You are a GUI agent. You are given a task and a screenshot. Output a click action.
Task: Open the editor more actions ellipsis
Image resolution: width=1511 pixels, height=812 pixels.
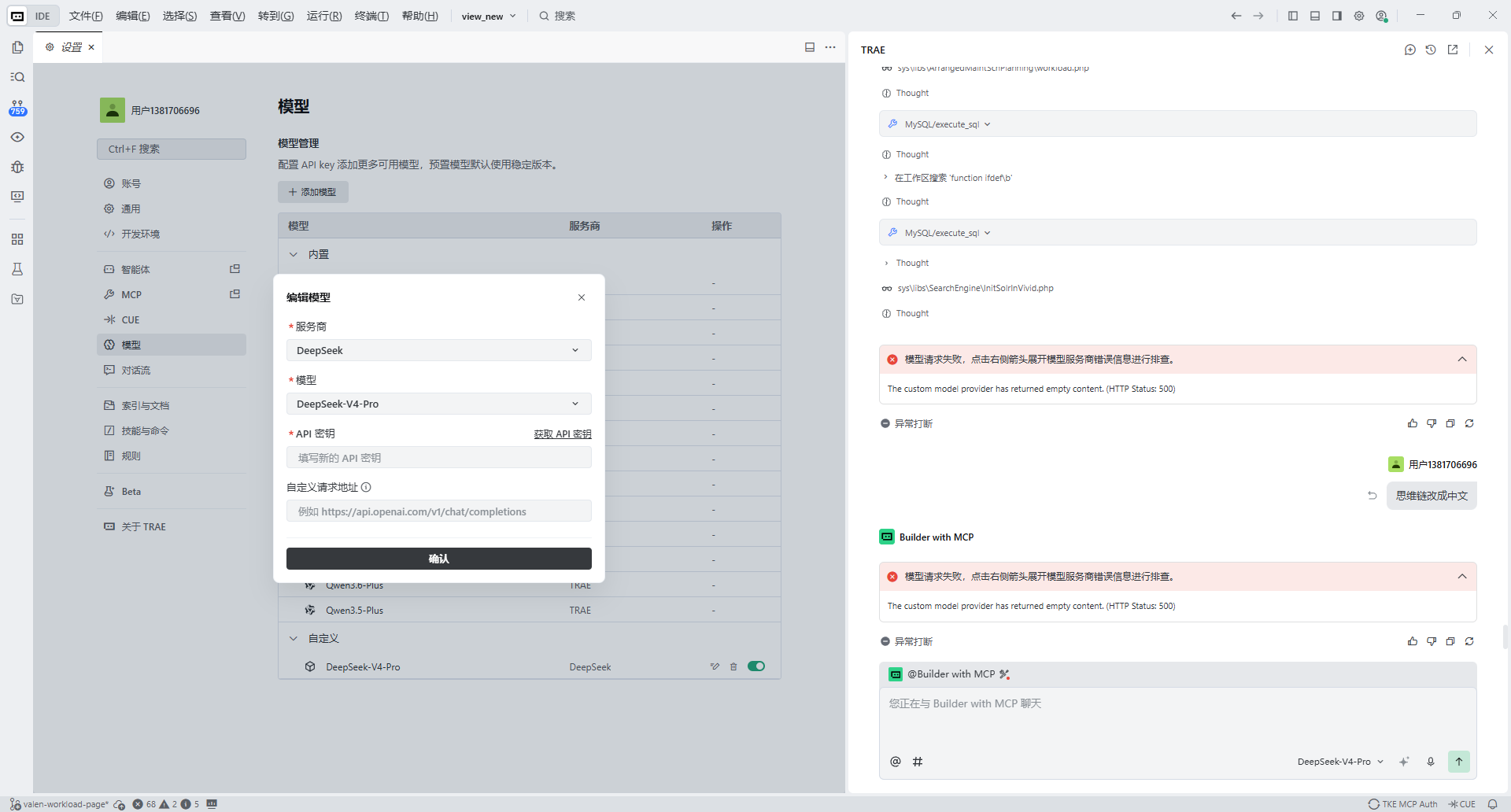pos(830,47)
